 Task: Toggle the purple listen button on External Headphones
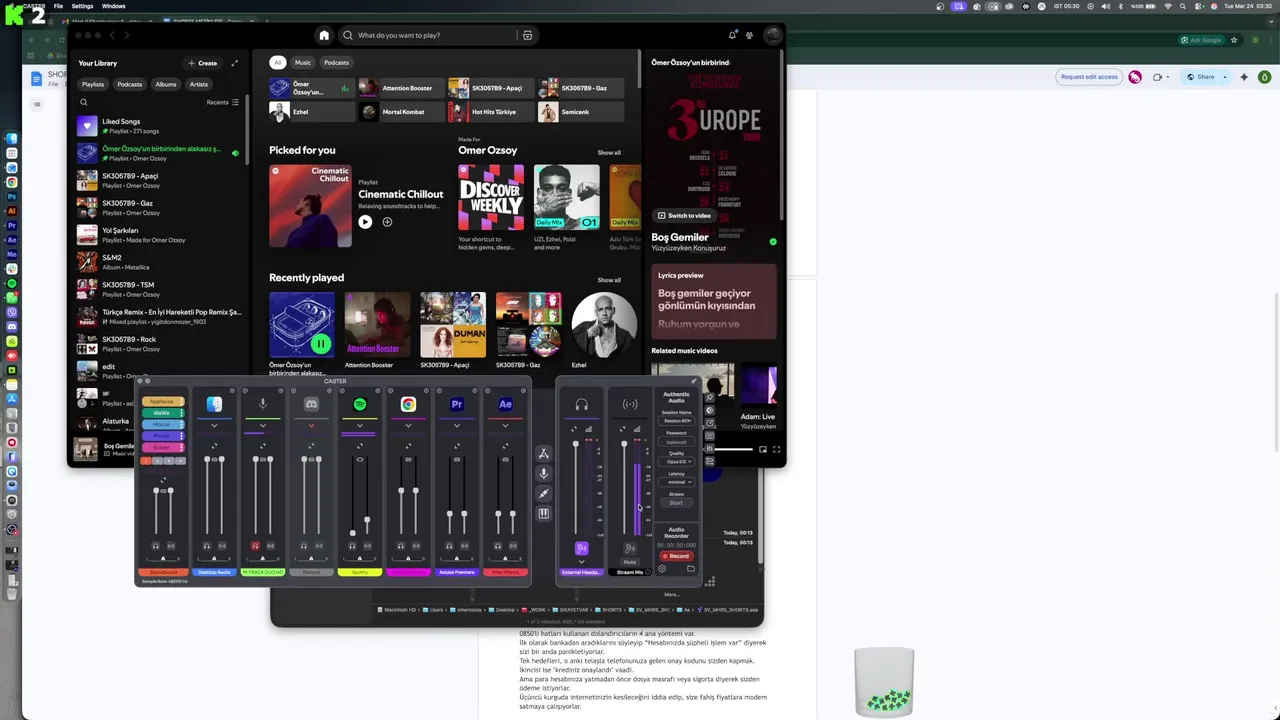point(581,548)
